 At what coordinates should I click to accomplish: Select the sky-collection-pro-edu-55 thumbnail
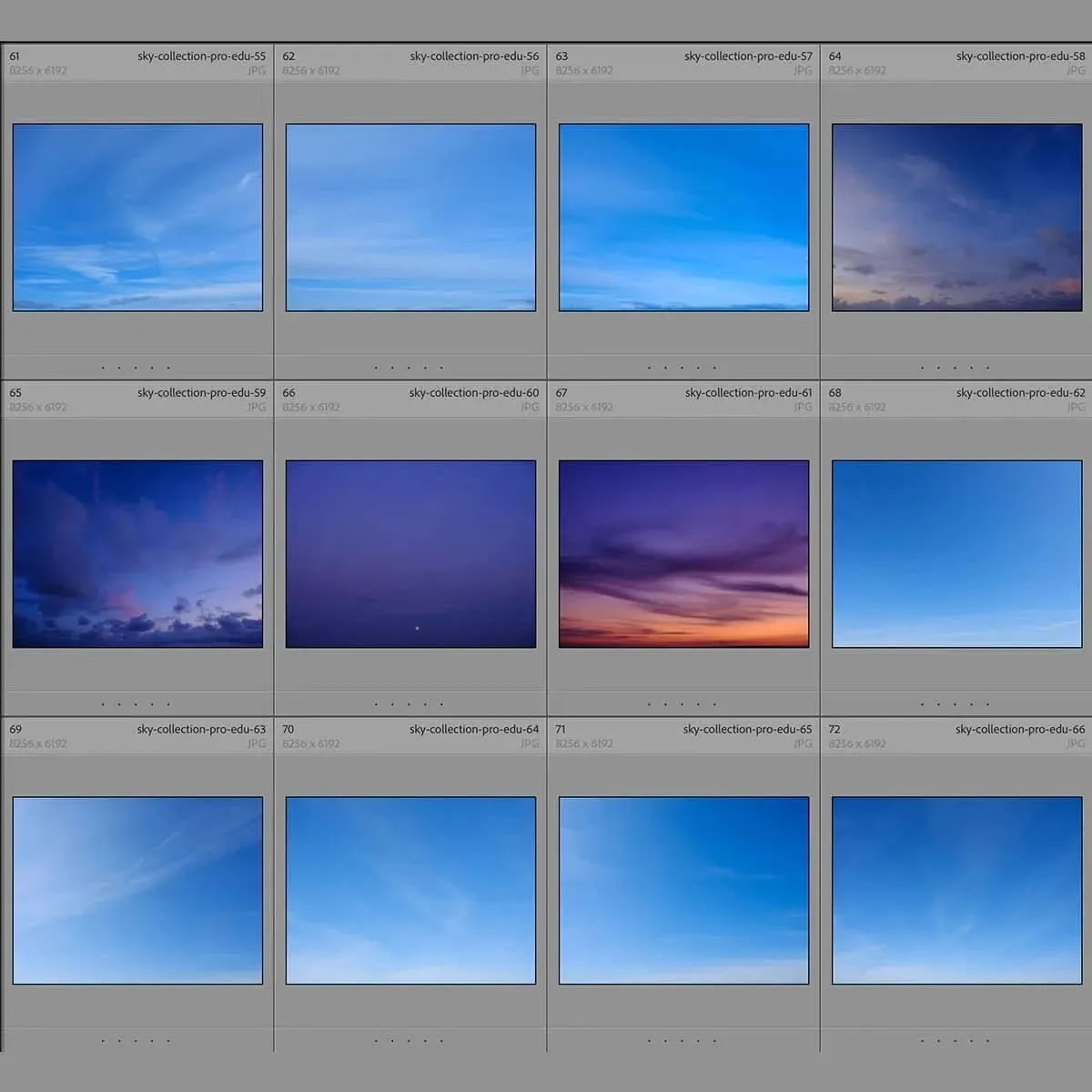137,217
